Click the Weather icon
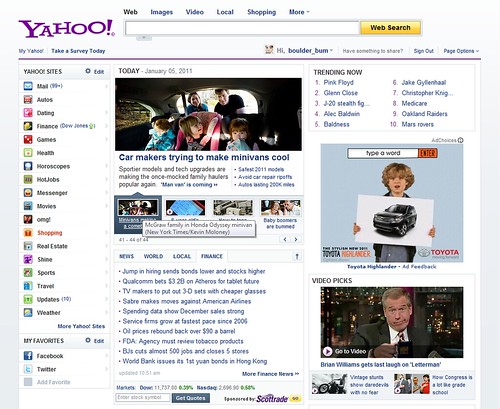500x409 pixels. pyautogui.click(x=28, y=313)
